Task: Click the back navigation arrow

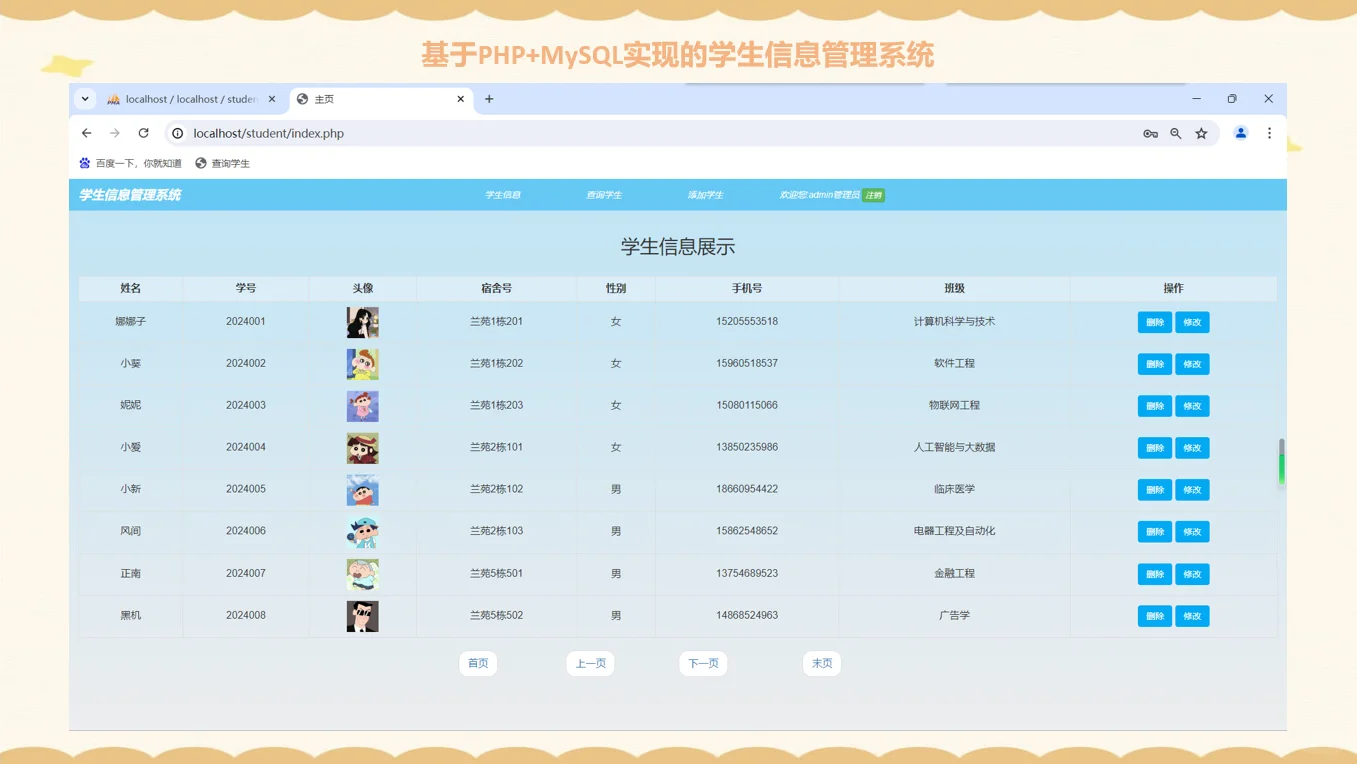Action: click(x=86, y=132)
